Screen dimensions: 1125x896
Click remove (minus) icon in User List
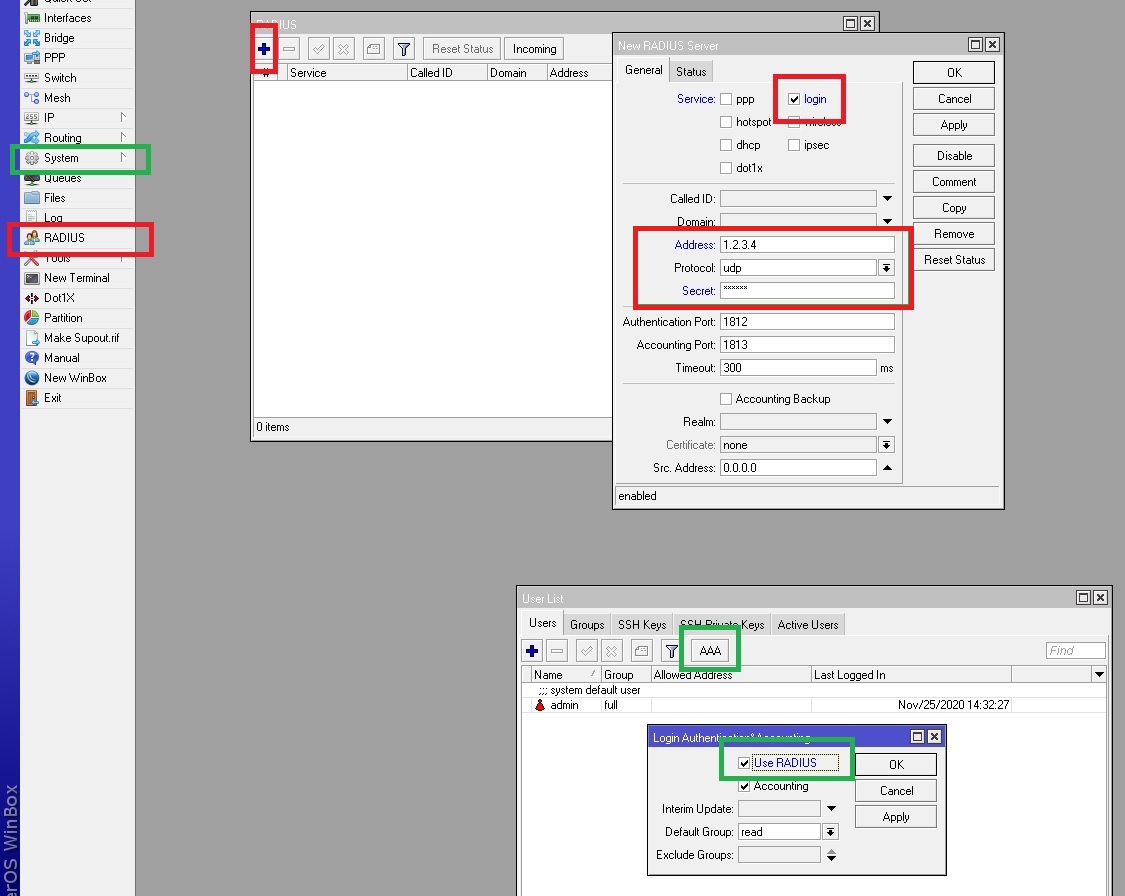click(557, 651)
